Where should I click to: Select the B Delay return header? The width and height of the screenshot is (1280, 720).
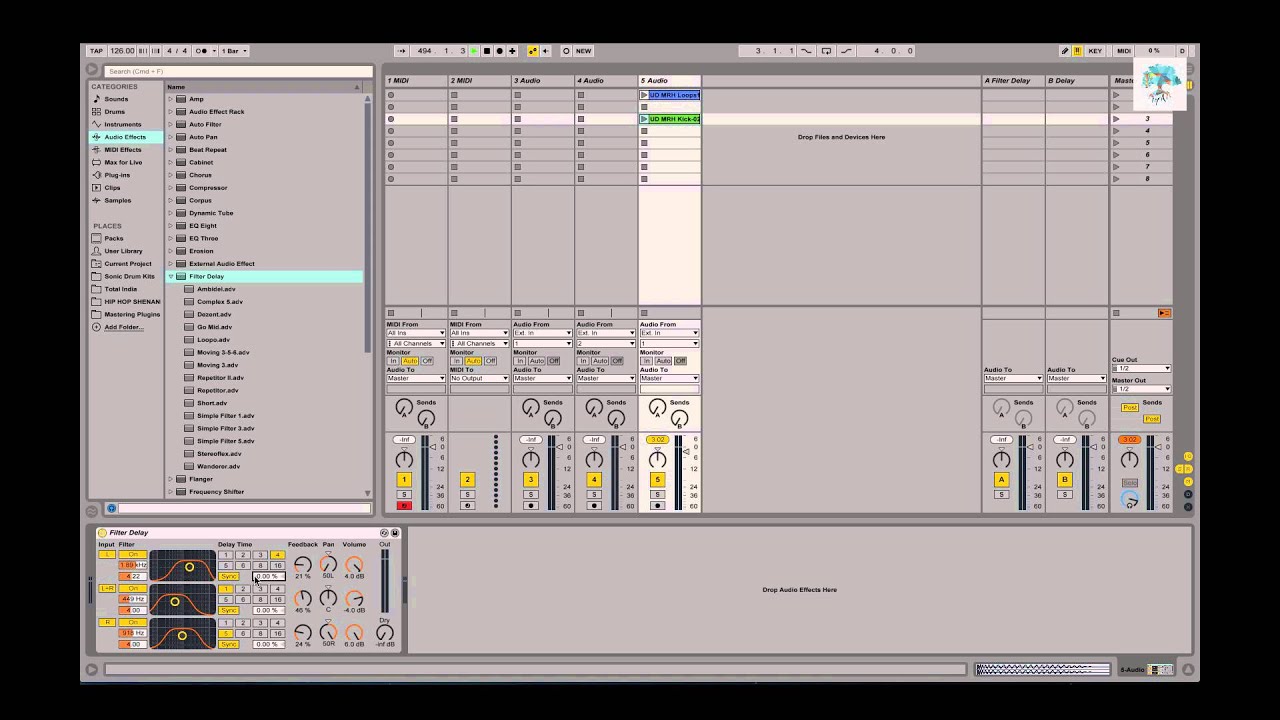[1076, 80]
